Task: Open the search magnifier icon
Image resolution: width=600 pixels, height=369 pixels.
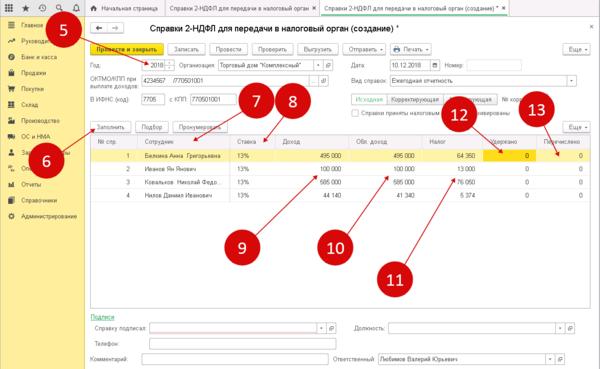Action: pyautogui.click(x=59, y=8)
